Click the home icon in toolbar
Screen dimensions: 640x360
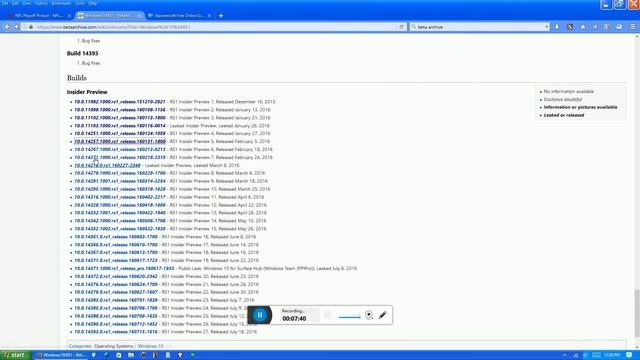[583, 27]
